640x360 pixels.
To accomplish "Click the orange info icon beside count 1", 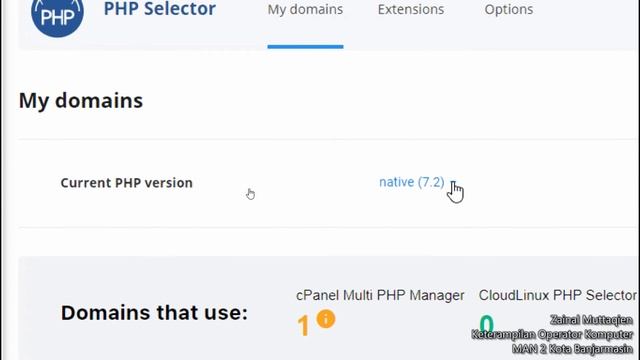I will (x=326, y=319).
